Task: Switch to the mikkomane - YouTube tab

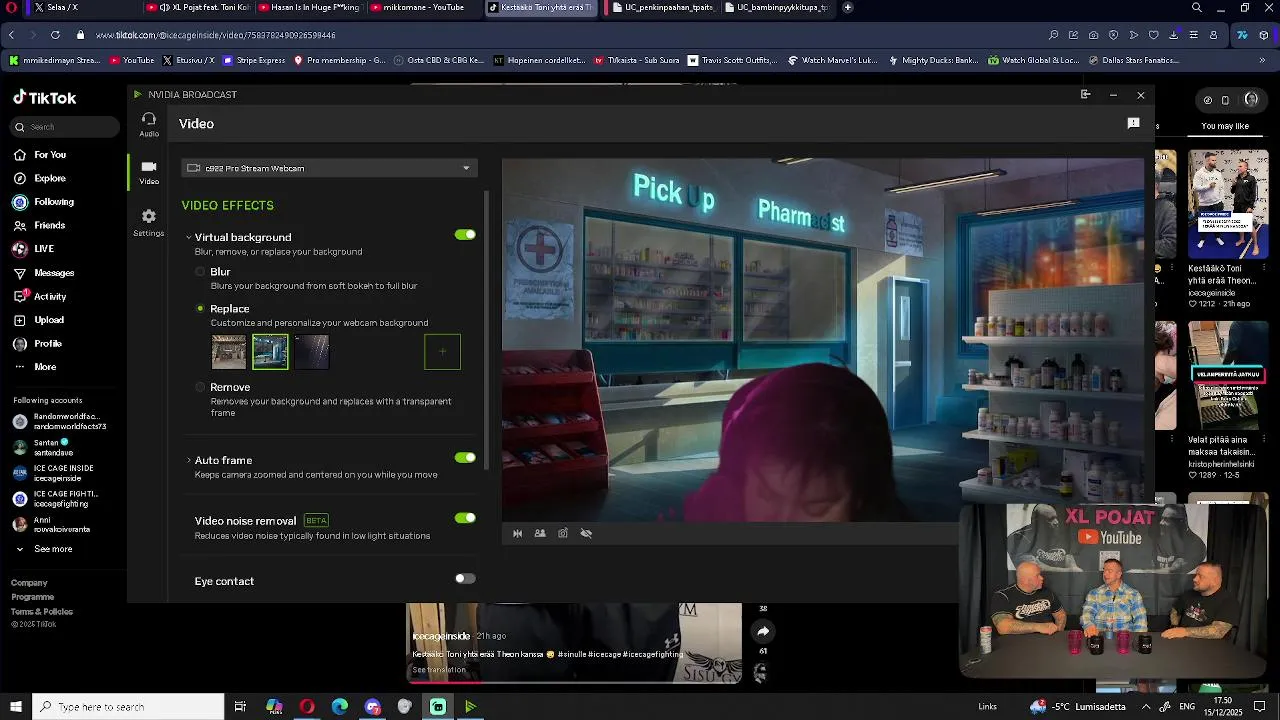Action: point(424,7)
